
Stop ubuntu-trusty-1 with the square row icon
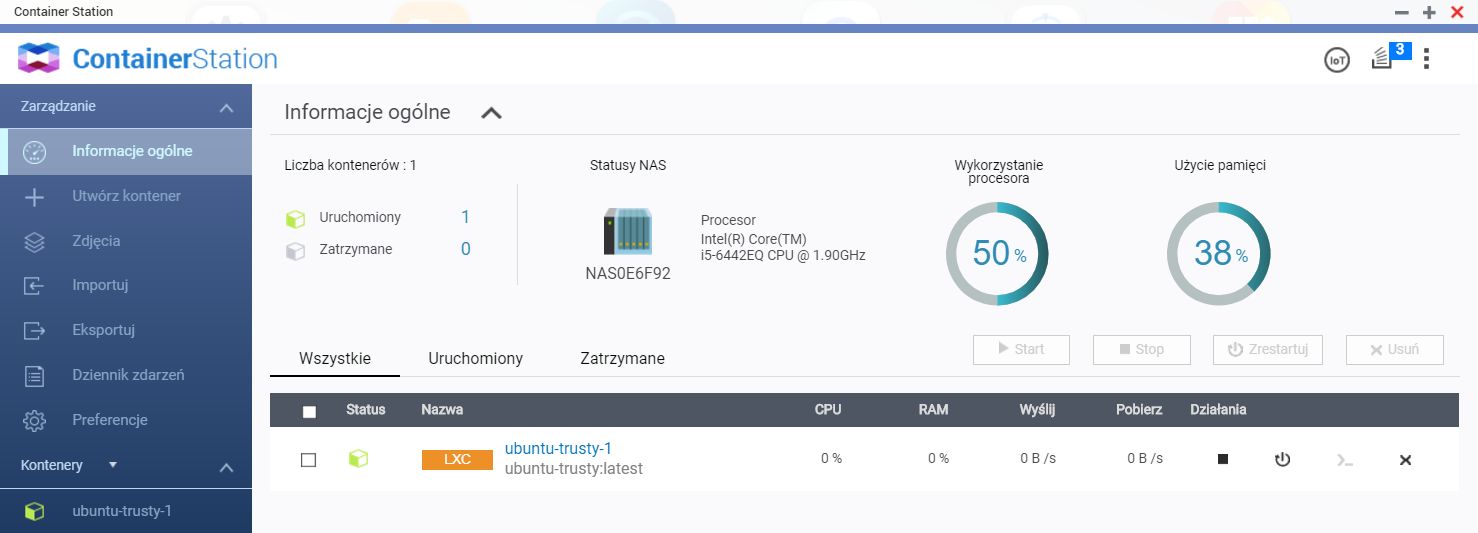tap(1222, 459)
